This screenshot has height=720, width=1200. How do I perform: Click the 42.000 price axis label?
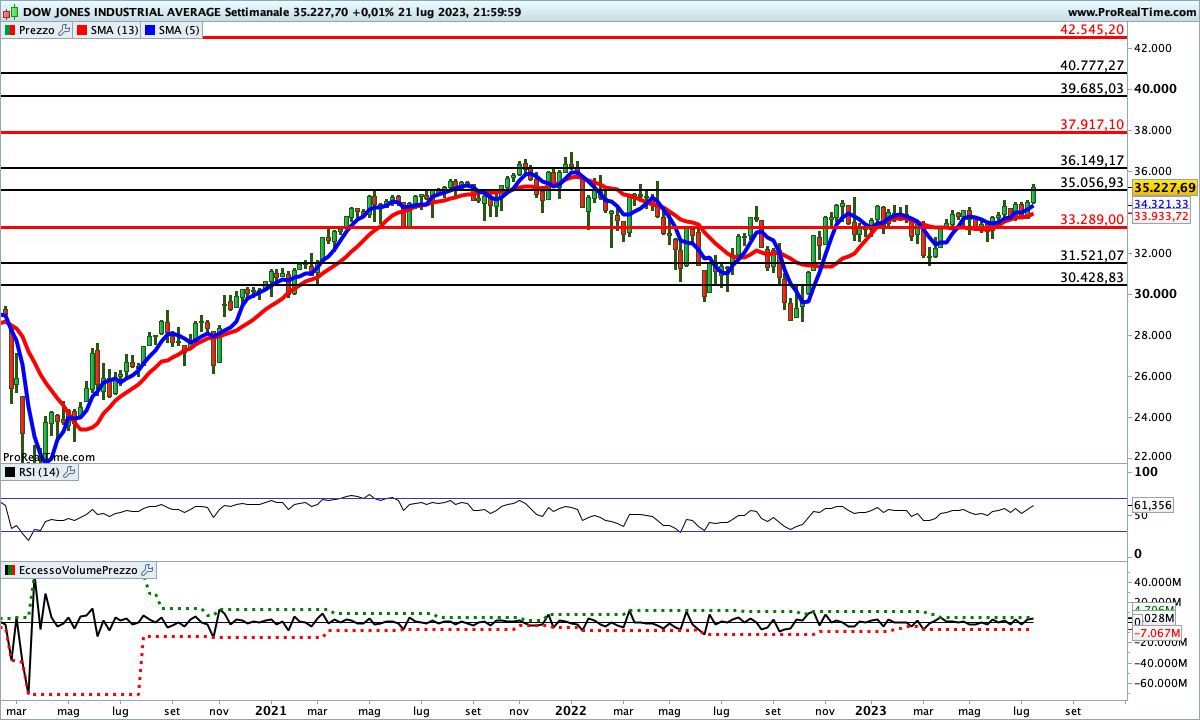pyautogui.click(x=1153, y=48)
